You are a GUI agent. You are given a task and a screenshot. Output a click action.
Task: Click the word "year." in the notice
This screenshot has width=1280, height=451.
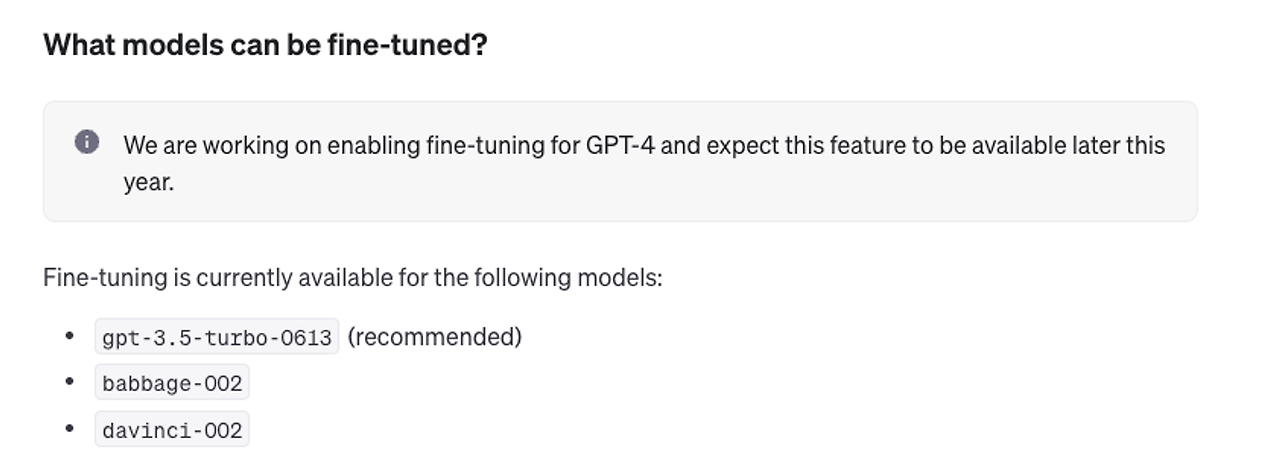click(x=149, y=184)
